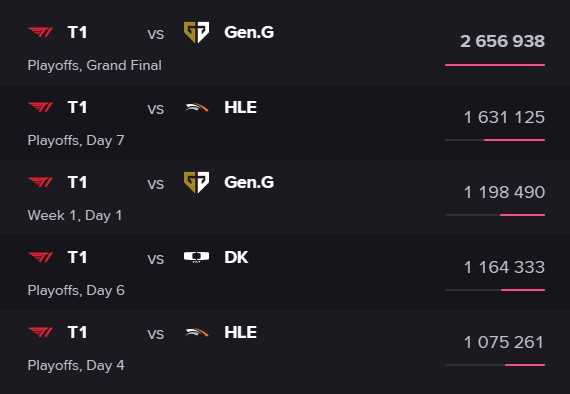This screenshot has width=570, height=394.
Task: Click the 2 656 938 viewers count
Action: coord(503,41)
